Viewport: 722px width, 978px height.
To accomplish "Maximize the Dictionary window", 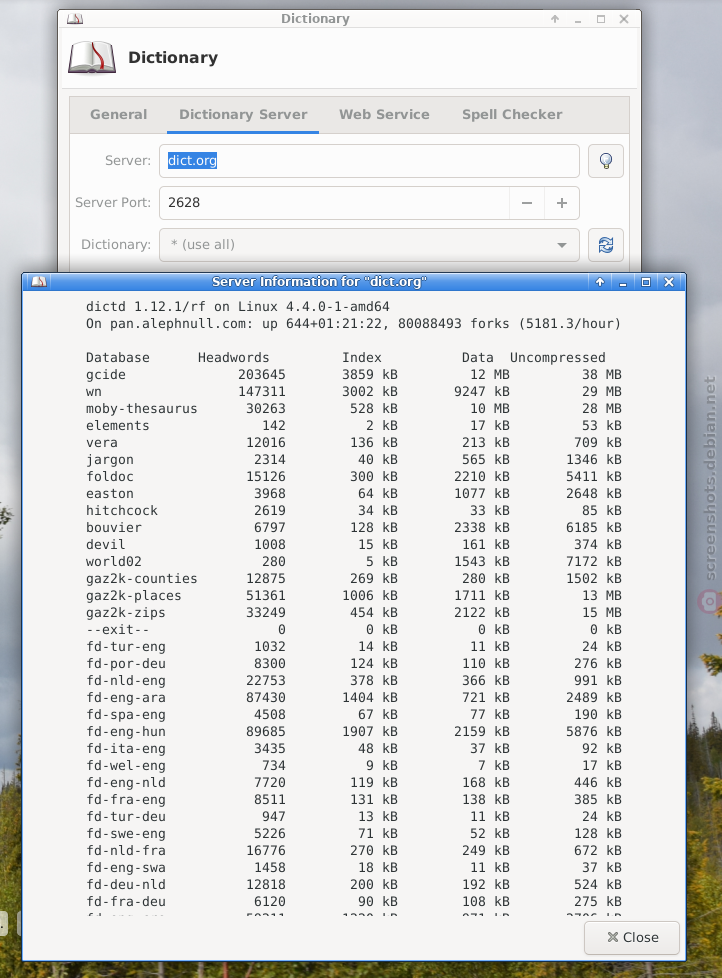I will 601,19.
